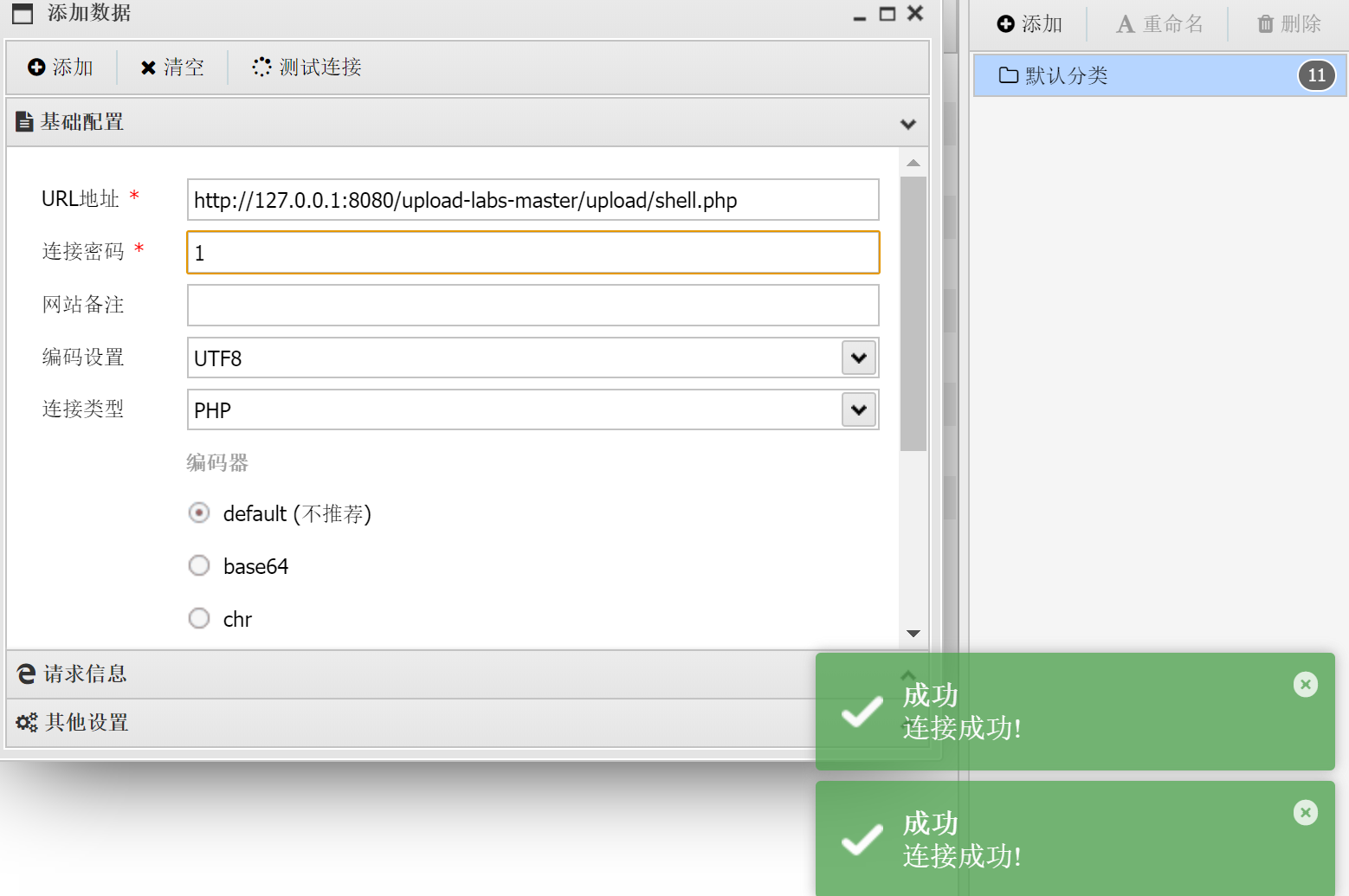
Task: Click the plus icon of dialog 添加
Action: pyautogui.click(x=36, y=67)
